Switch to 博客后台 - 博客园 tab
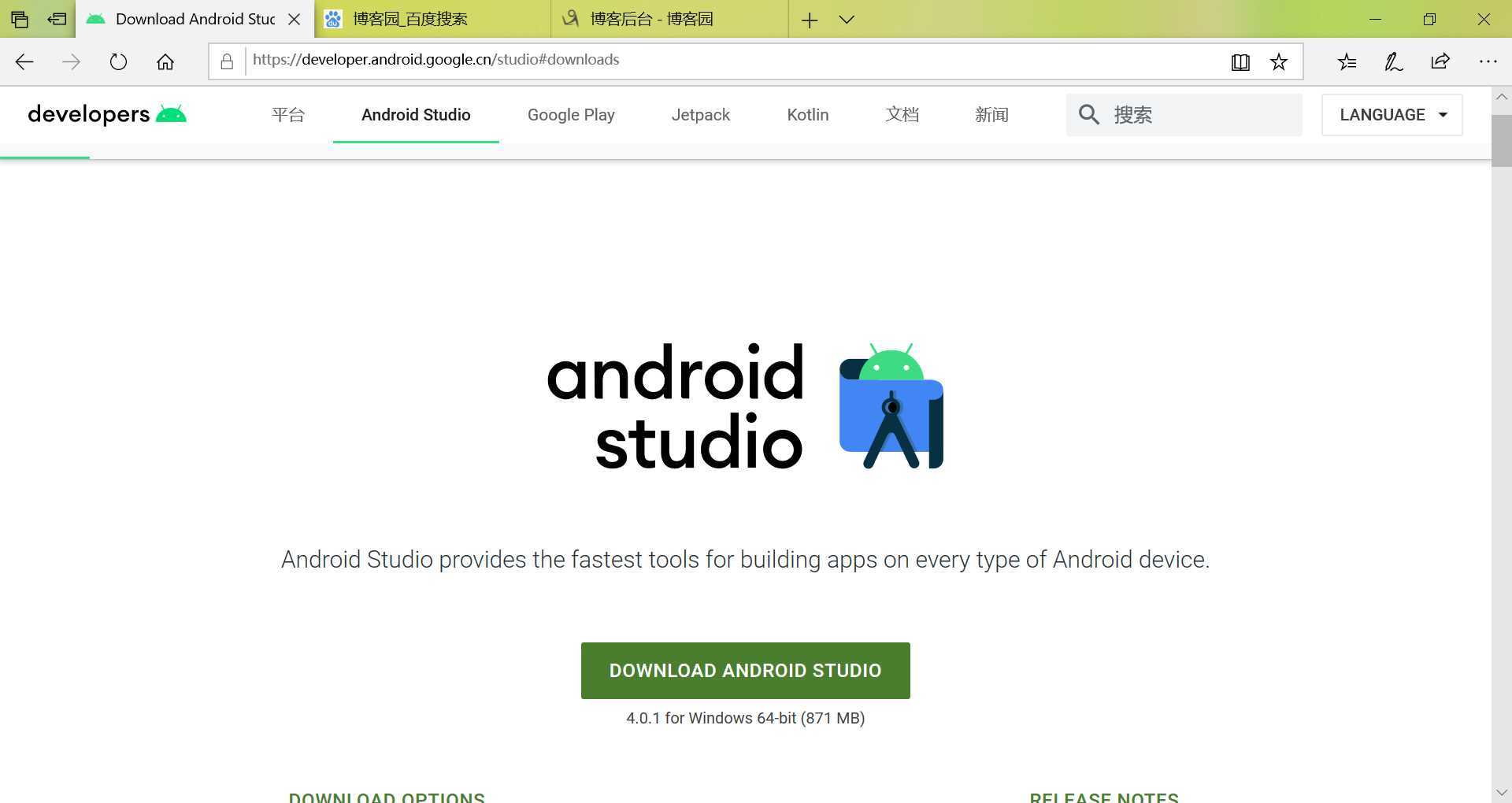 pyautogui.click(x=670, y=19)
